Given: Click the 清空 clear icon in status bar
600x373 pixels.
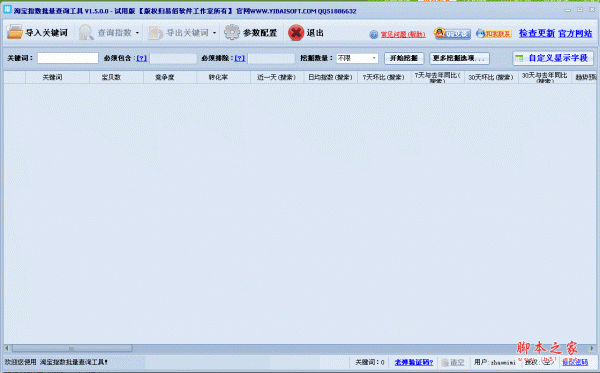Looking at the screenshot, I should [445, 362].
